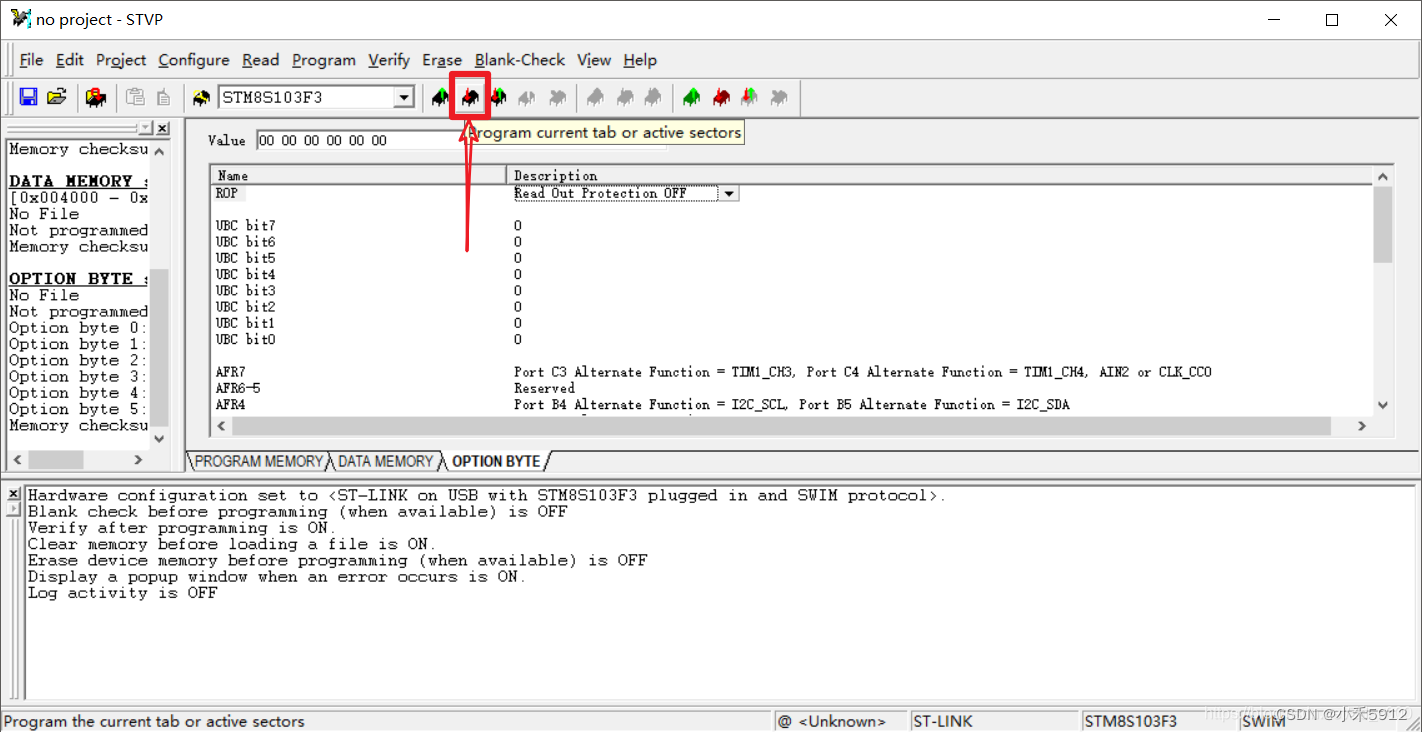The image size is (1422, 732).
Task: Open a file from disk
Action: click(56, 96)
